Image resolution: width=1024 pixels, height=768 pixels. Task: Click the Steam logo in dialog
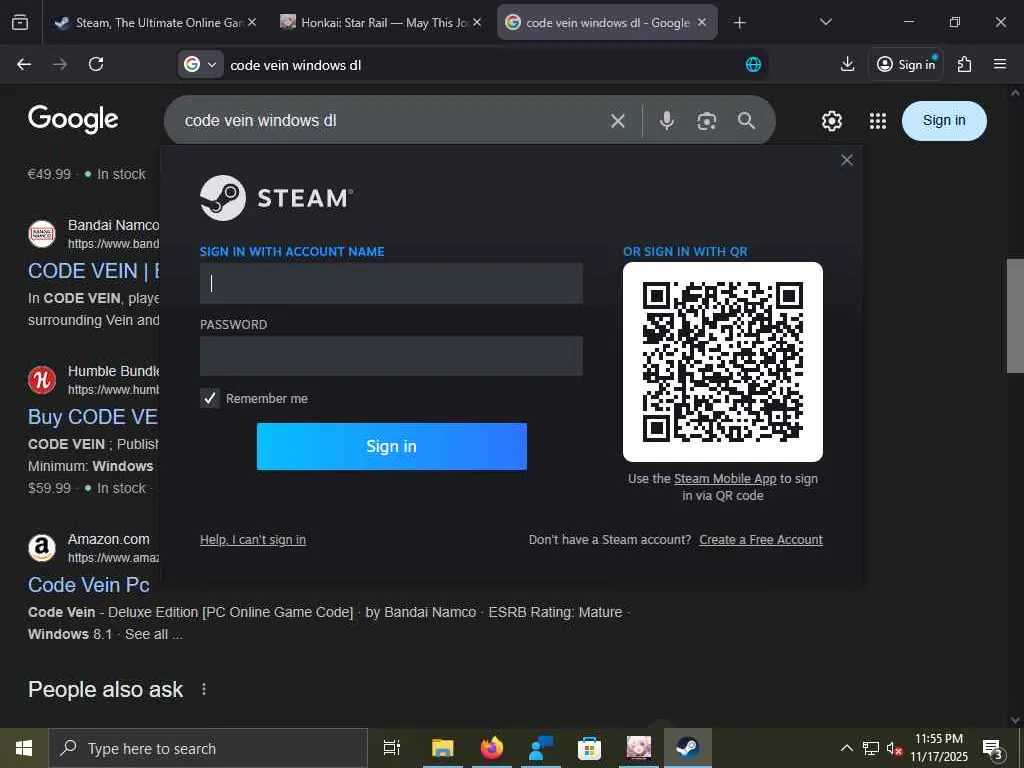point(276,198)
